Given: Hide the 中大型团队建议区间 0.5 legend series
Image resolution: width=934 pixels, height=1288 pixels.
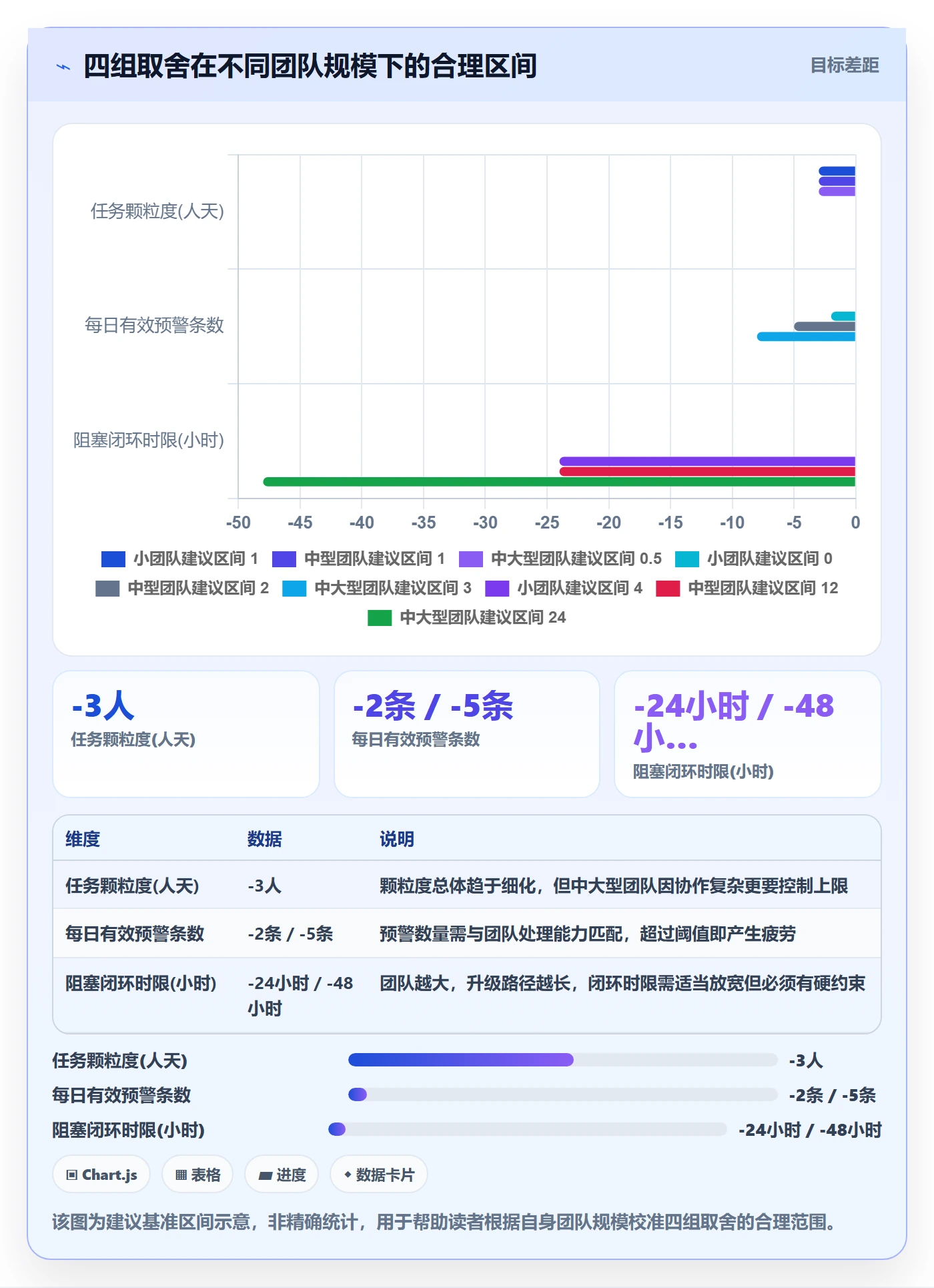Looking at the screenshot, I should pyautogui.click(x=560, y=559).
